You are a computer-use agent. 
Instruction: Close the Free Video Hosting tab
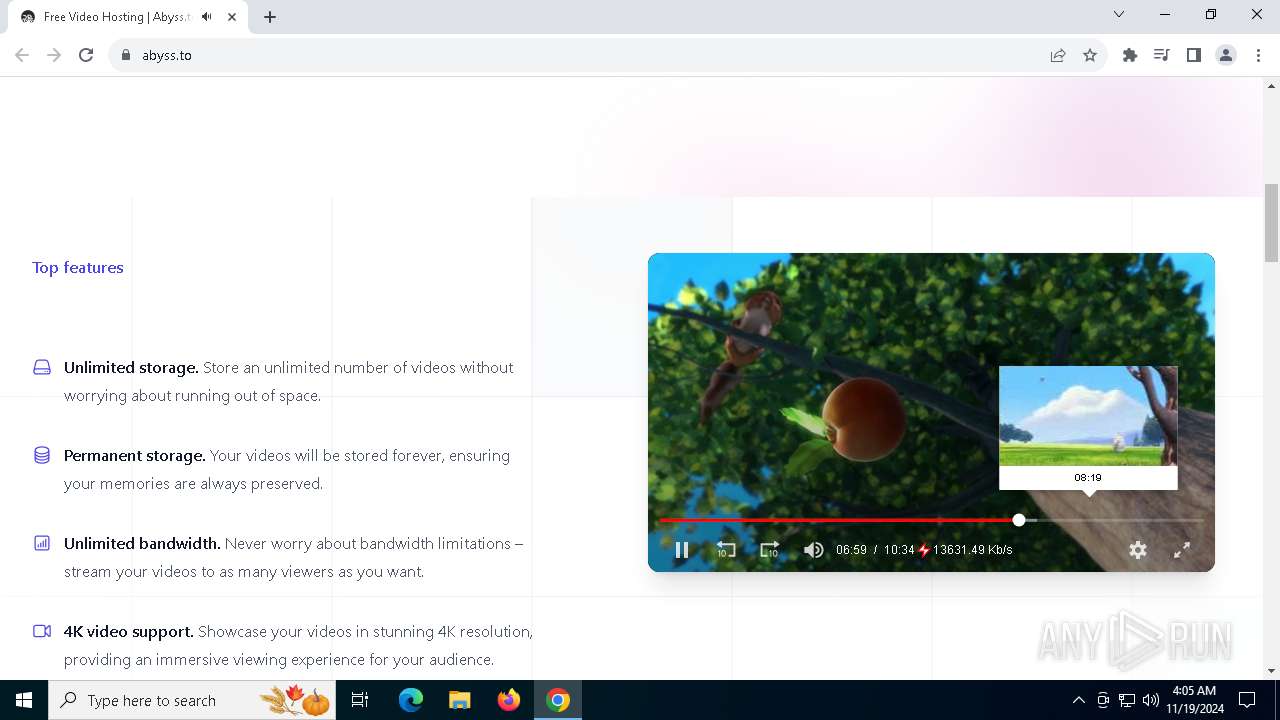[x=232, y=17]
